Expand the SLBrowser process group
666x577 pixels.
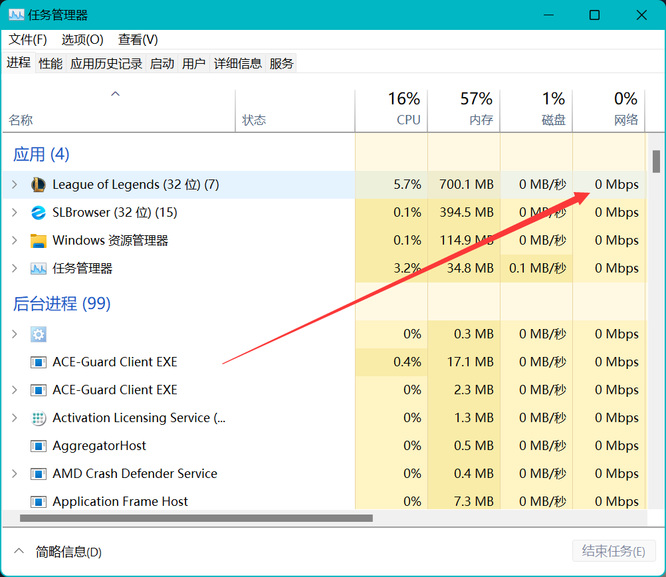coord(14,213)
